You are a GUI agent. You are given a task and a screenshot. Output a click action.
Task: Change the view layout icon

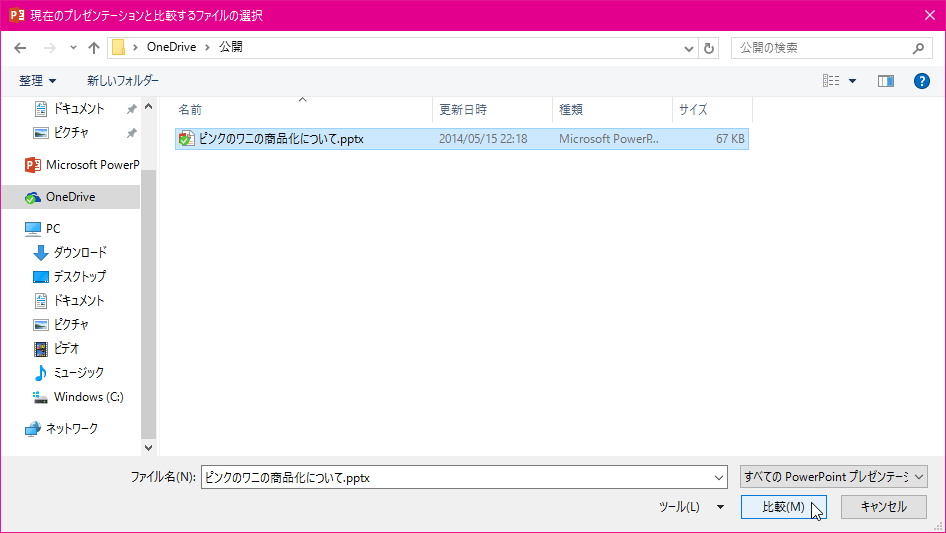[x=831, y=80]
